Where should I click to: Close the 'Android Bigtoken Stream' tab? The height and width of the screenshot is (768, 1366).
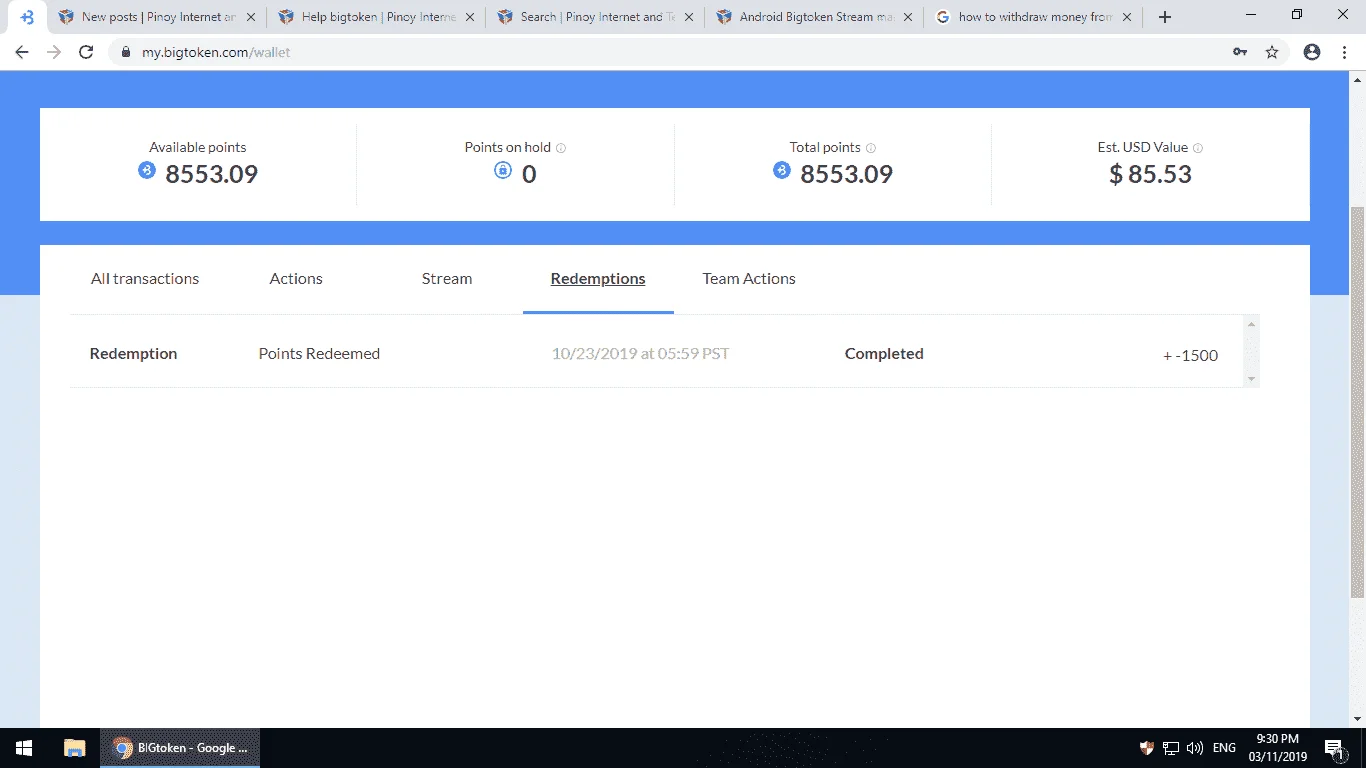pos(907,17)
